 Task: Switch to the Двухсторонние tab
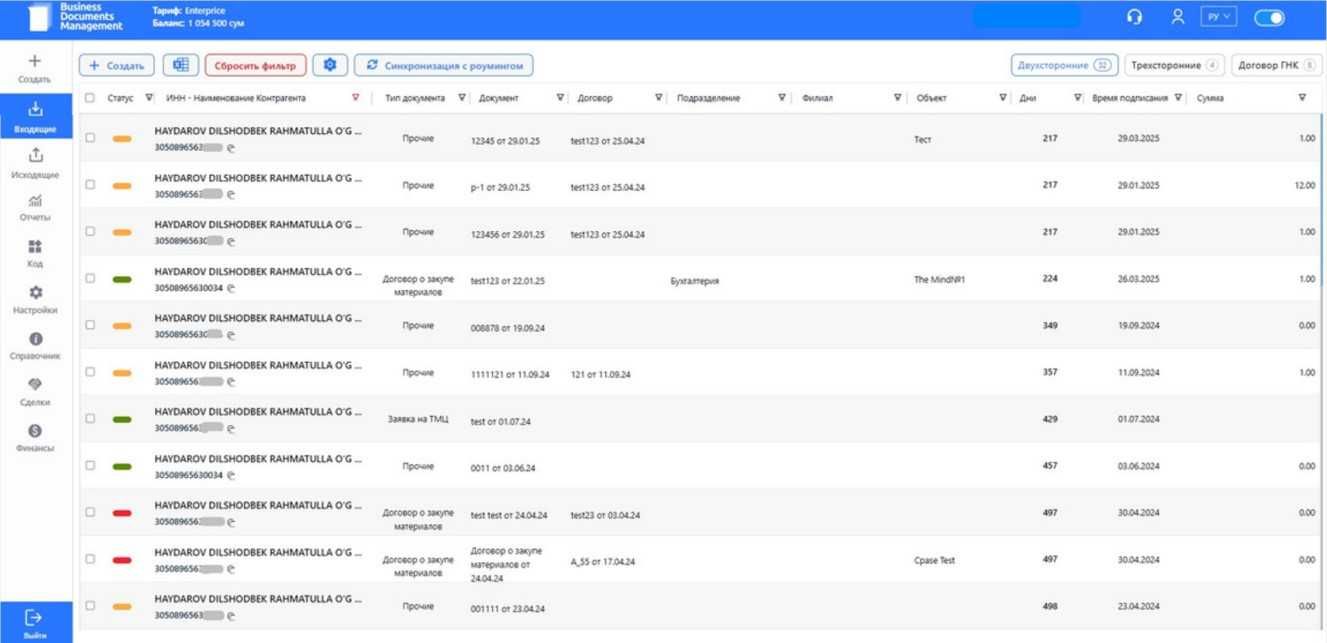coord(1064,65)
